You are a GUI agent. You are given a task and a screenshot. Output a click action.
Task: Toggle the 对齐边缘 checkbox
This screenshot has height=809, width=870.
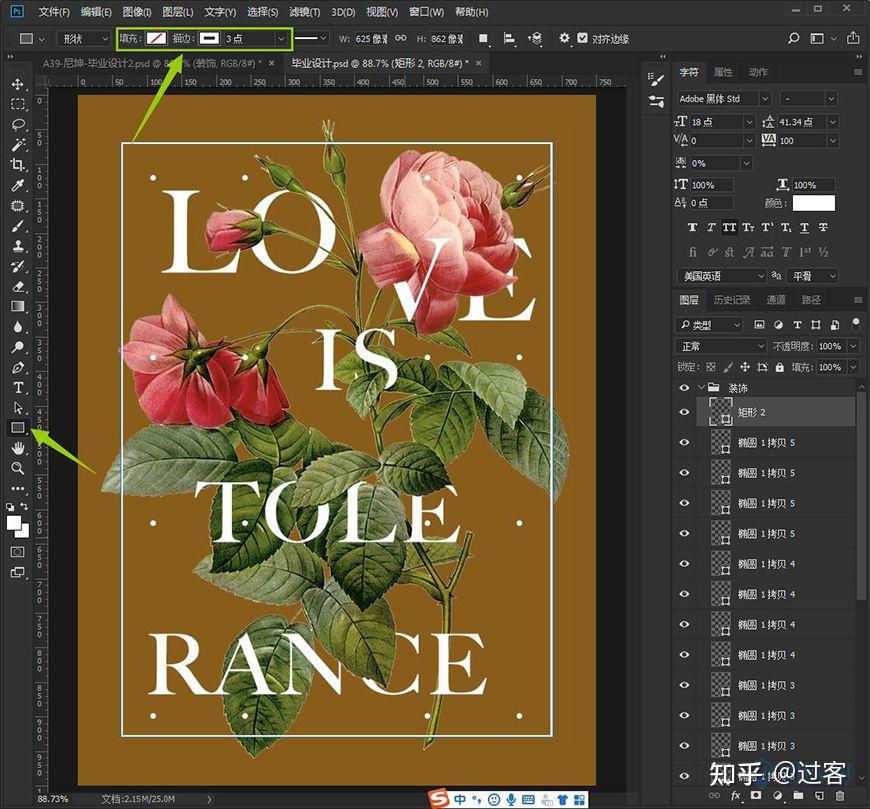(x=582, y=38)
